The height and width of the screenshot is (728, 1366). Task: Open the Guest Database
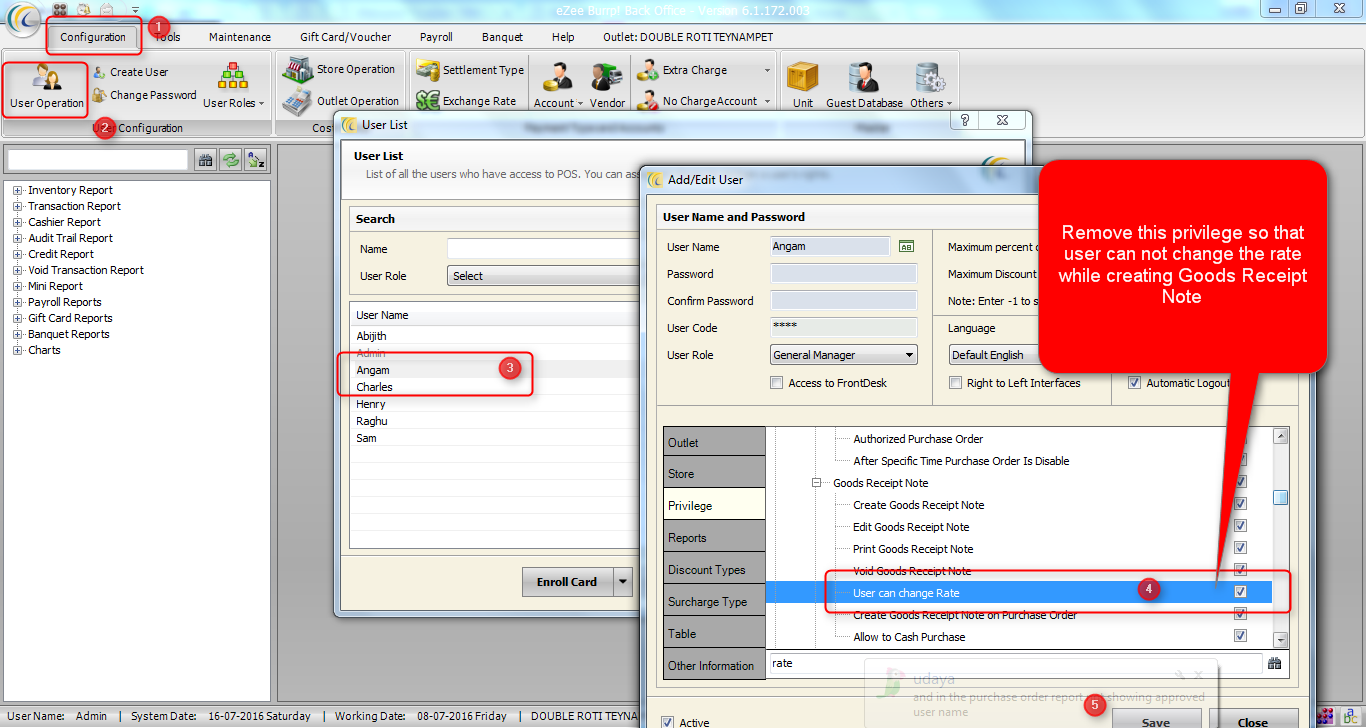pyautogui.click(x=864, y=87)
